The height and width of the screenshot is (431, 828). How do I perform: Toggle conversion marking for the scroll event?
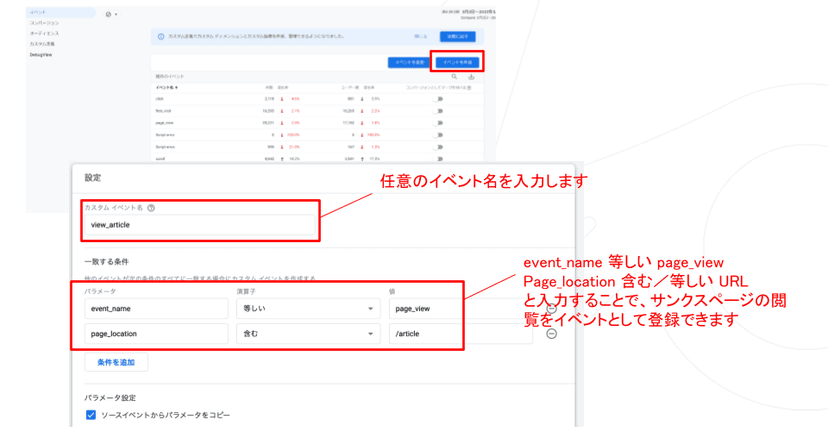point(439,158)
